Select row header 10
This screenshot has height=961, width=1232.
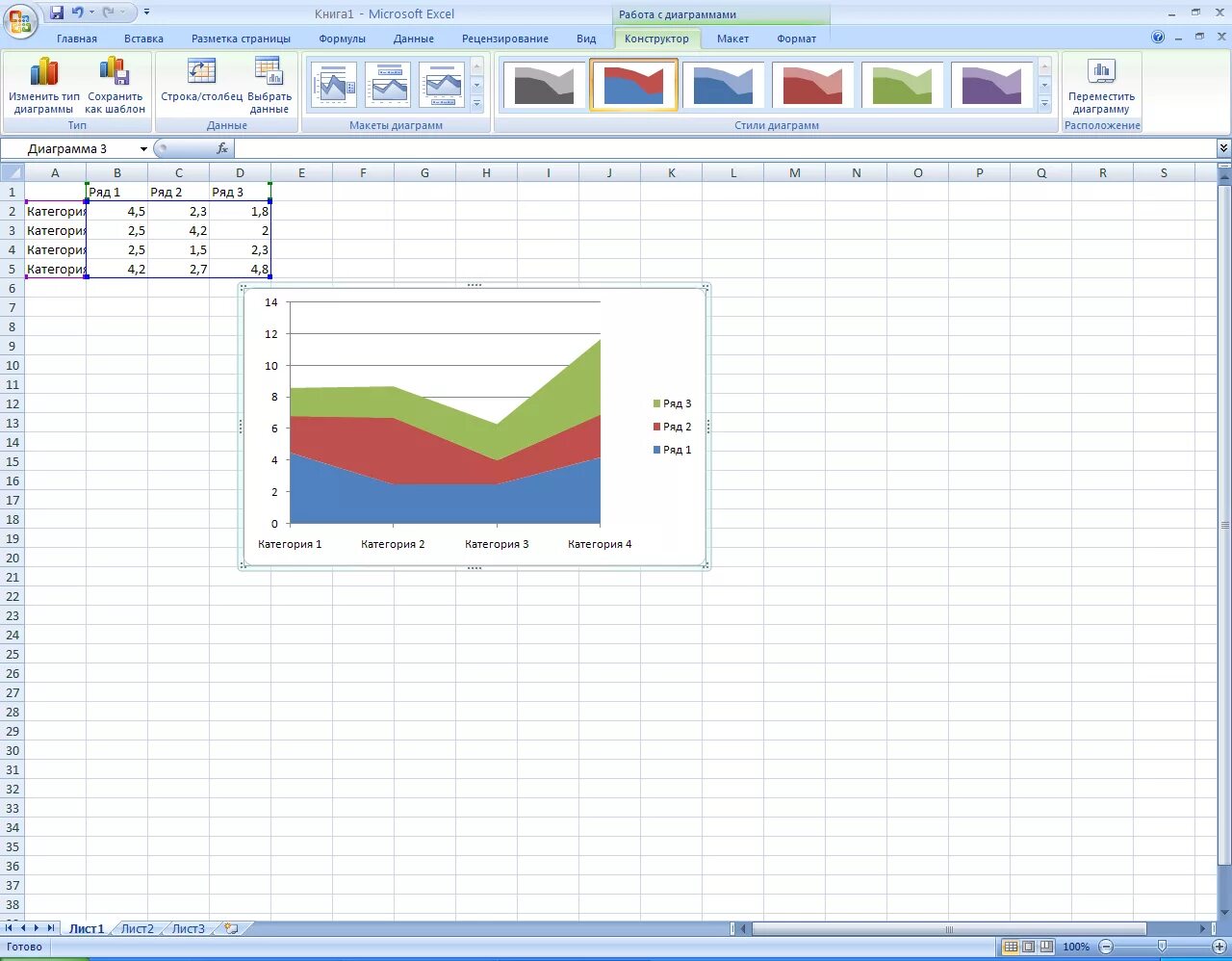pos(12,365)
